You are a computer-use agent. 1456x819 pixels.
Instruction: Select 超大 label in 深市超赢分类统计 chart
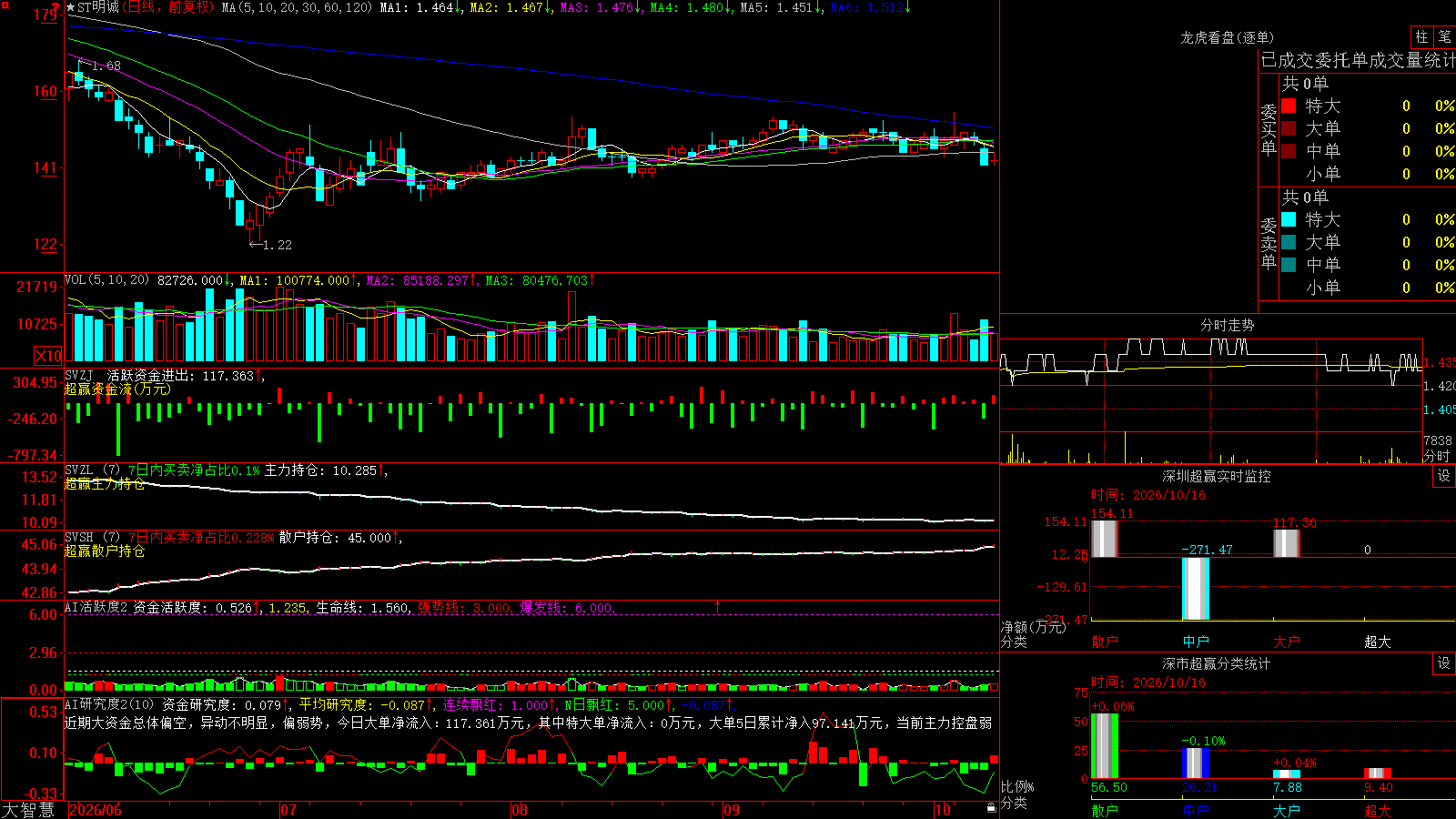1378,810
